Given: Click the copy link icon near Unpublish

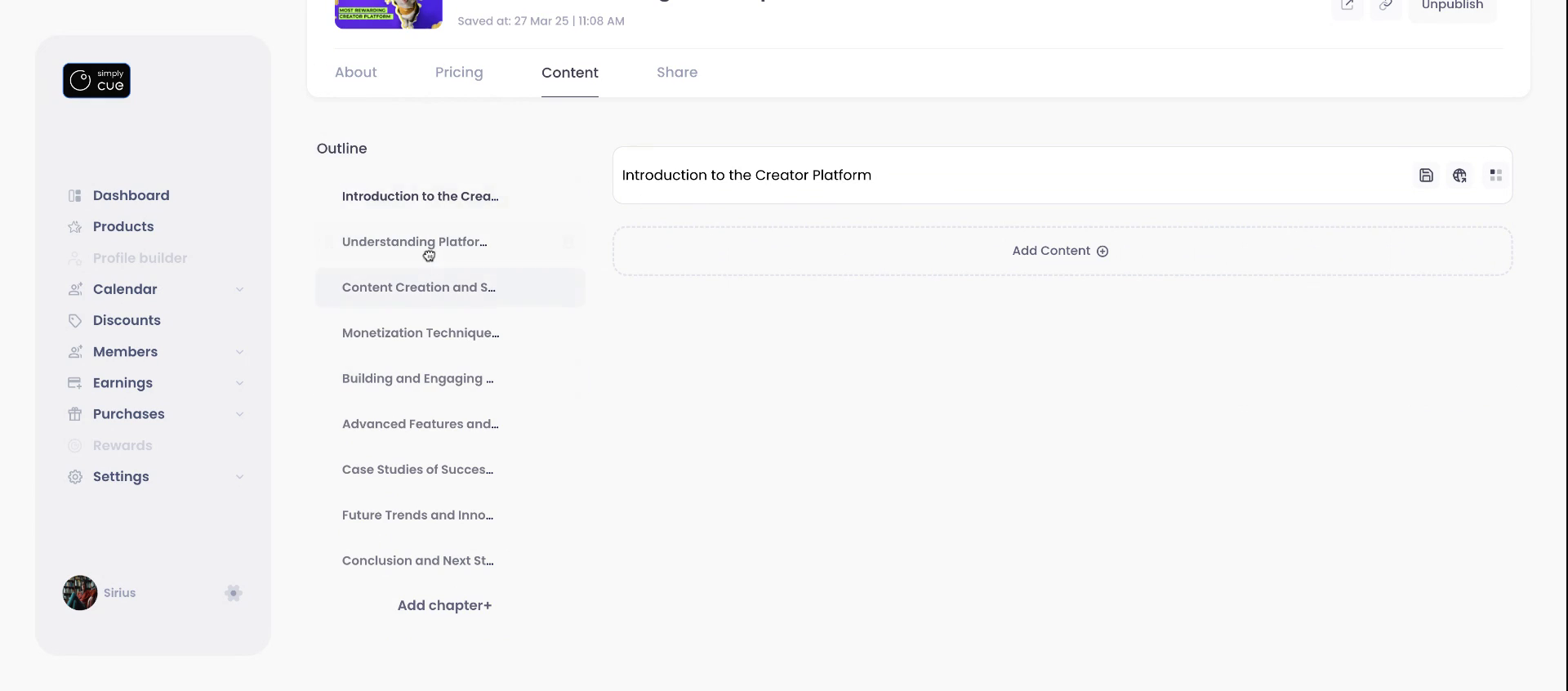Looking at the screenshot, I should pyautogui.click(x=1386, y=6).
